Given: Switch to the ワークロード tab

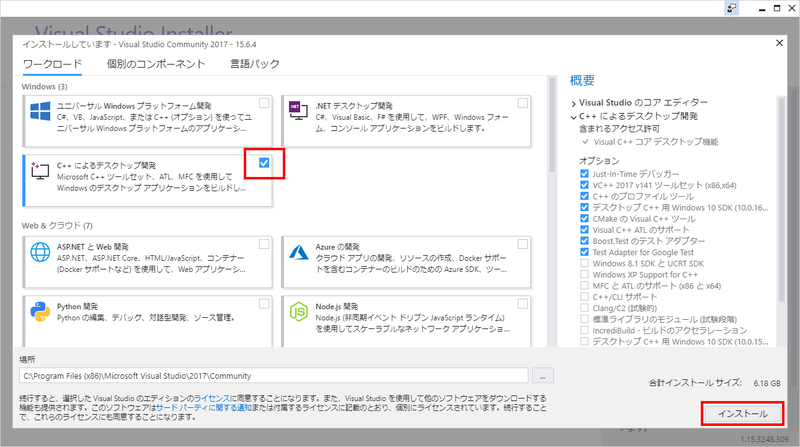Looking at the screenshot, I should [53, 64].
